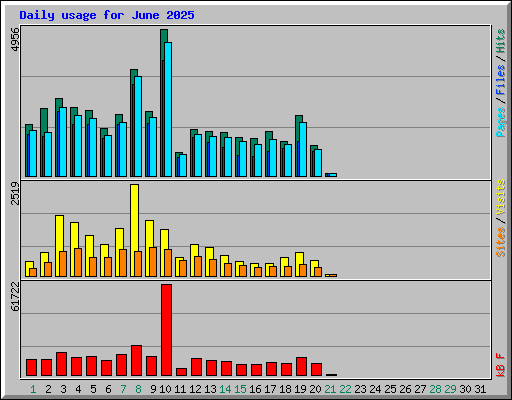
Task: Click day 25 on the x-axis
Action: (x=390, y=389)
